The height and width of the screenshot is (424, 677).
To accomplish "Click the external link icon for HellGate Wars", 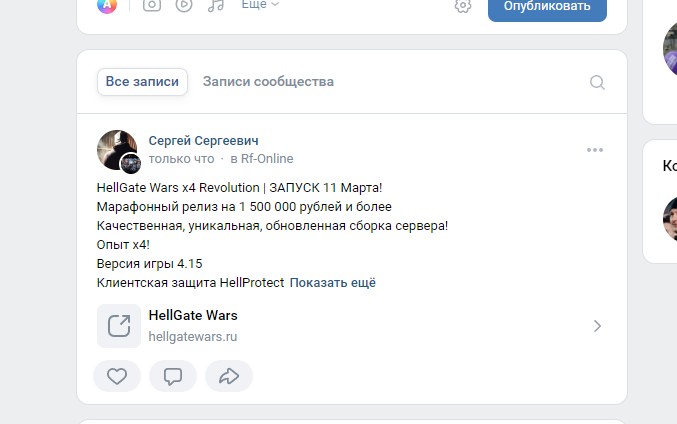I will point(119,326).
